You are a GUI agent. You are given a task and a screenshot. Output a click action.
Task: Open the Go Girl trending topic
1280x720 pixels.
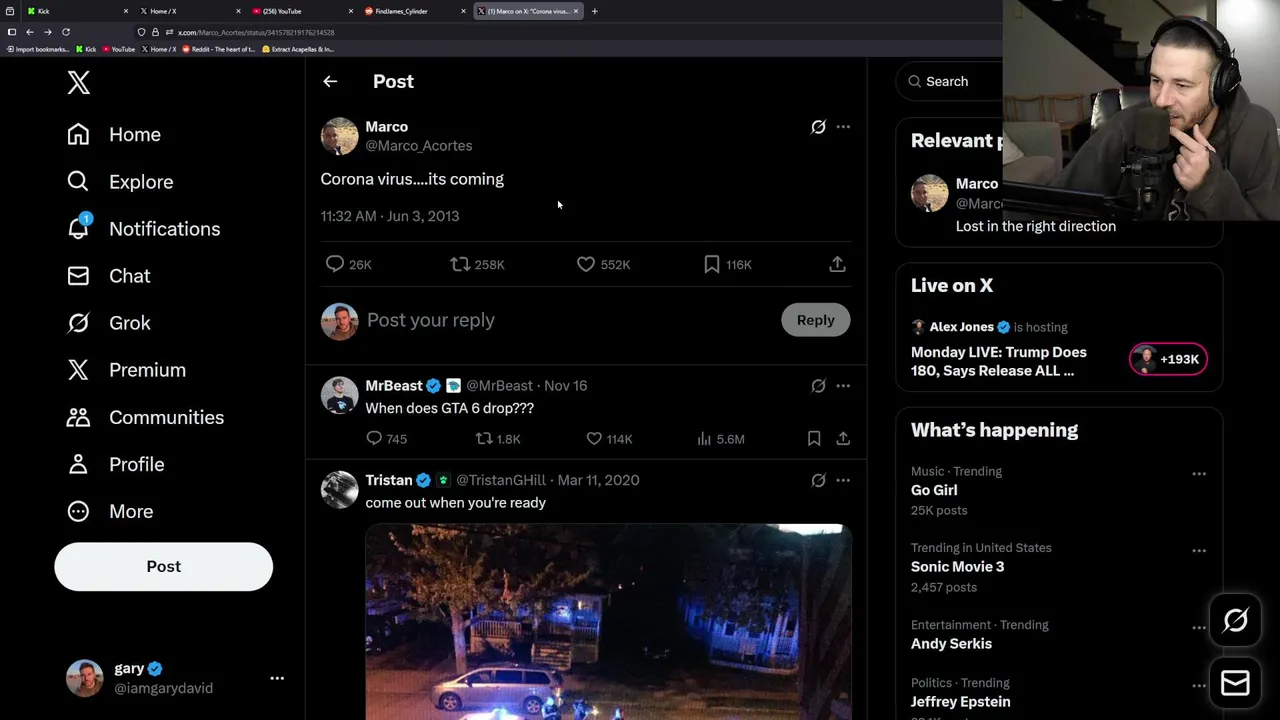pyautogui.click(x=934, y=490)
